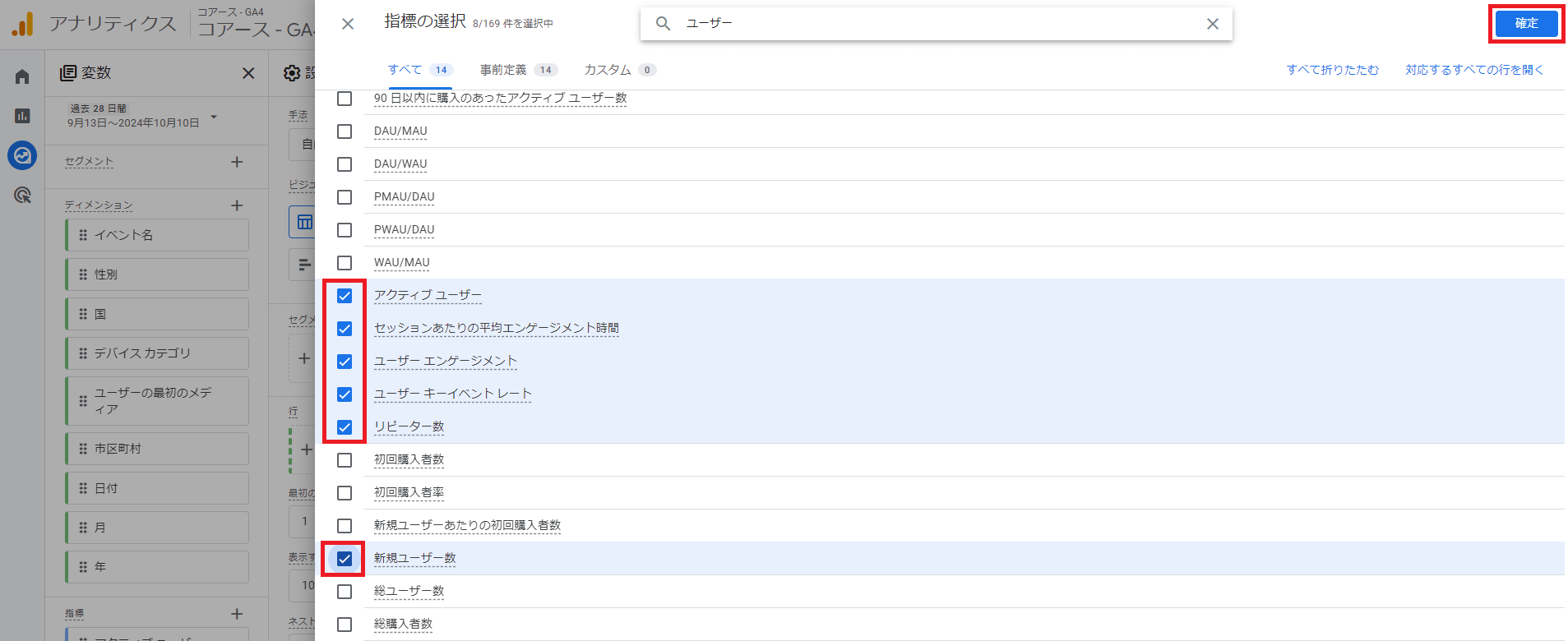Enable the 総ユーザー数 checkbox
This screenshot has width=1568, height=641.
coord(345,592)
